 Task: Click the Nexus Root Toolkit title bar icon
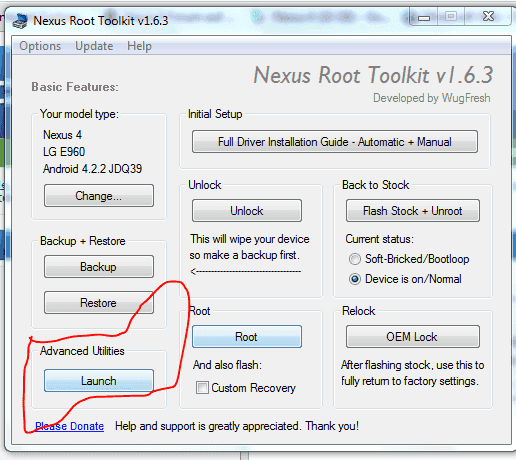[x=20, y=21]
